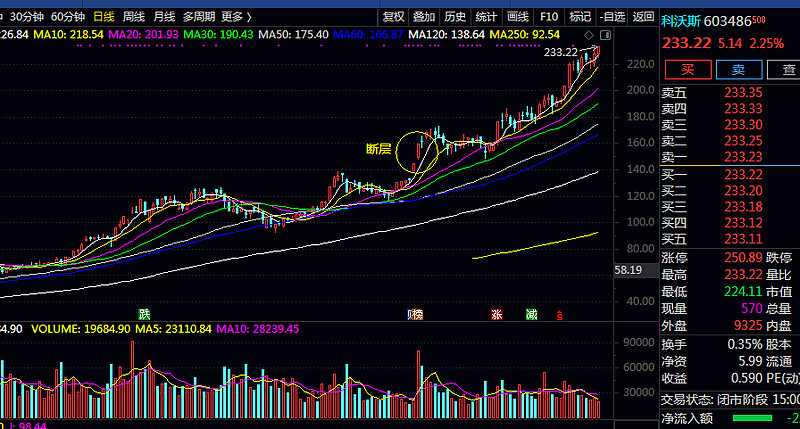
Task: Click the blue 卖 sell button
Action: 739,69
